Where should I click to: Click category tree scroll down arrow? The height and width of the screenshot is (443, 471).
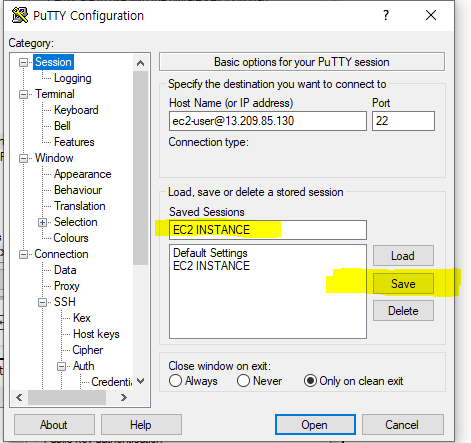pos(141,381)
